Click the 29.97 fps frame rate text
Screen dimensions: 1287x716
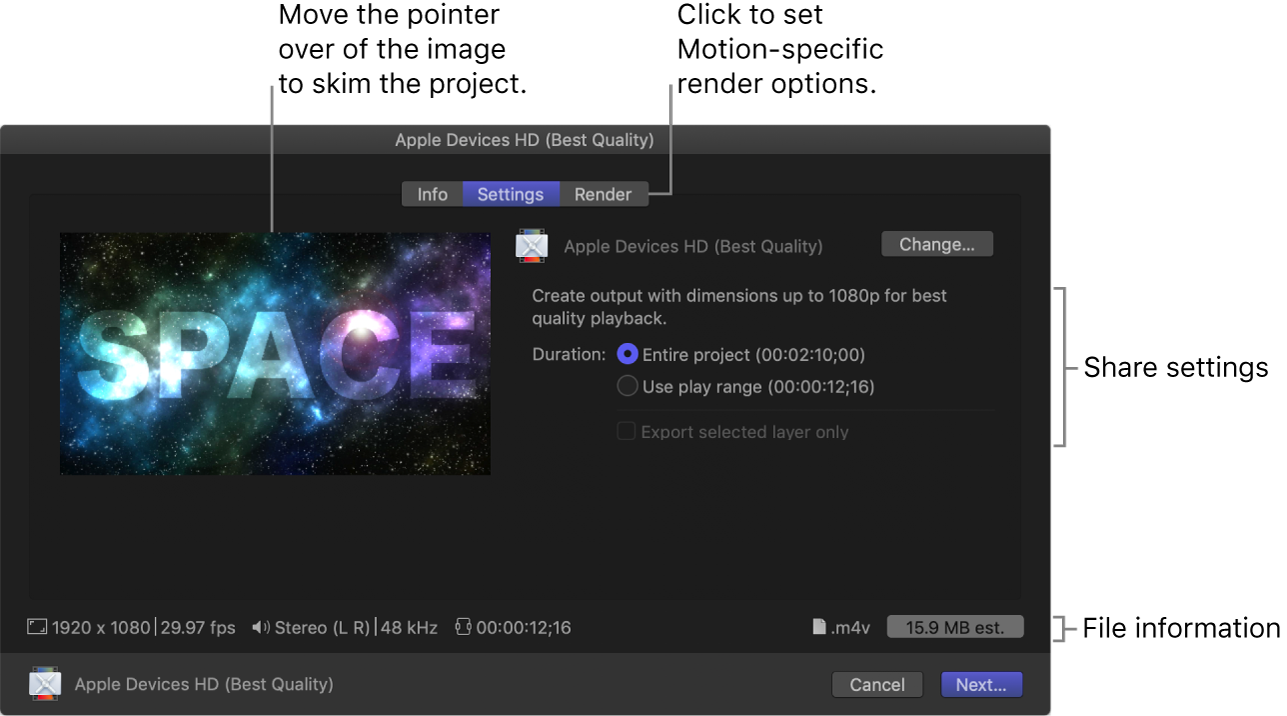click(196, 628)
